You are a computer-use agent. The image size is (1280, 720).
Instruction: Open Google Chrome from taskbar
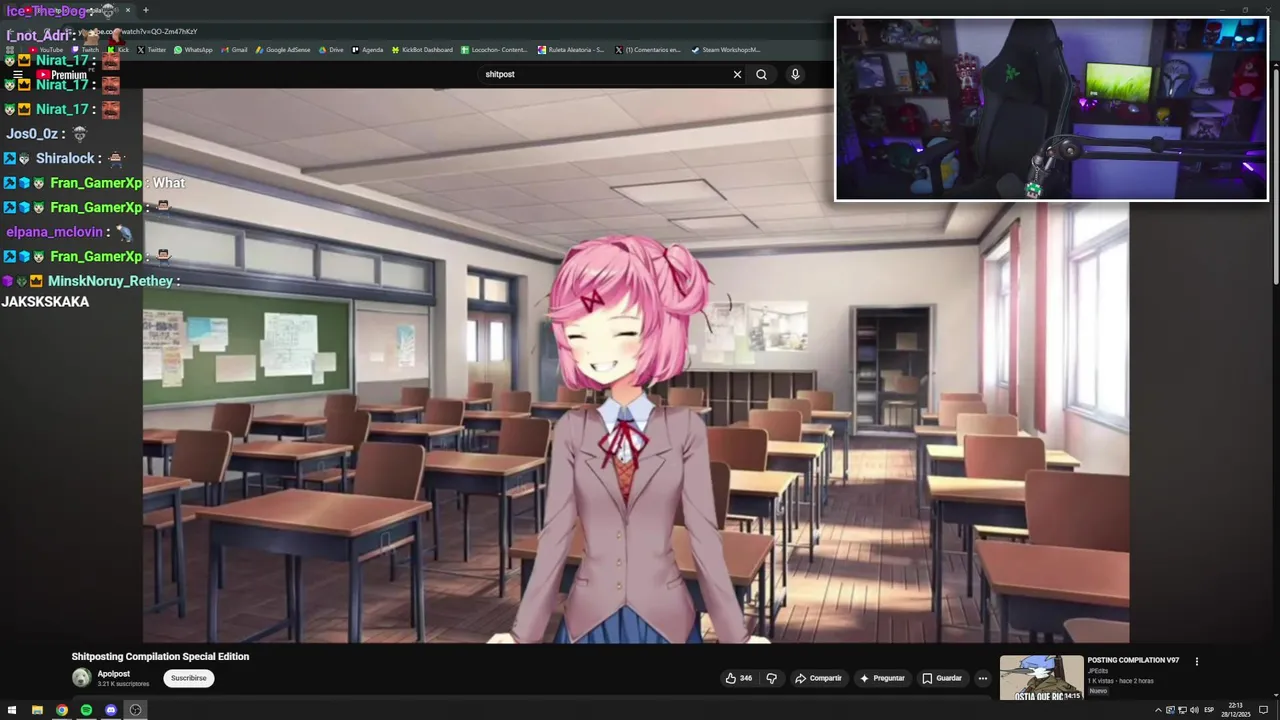[x=62, y=710]
